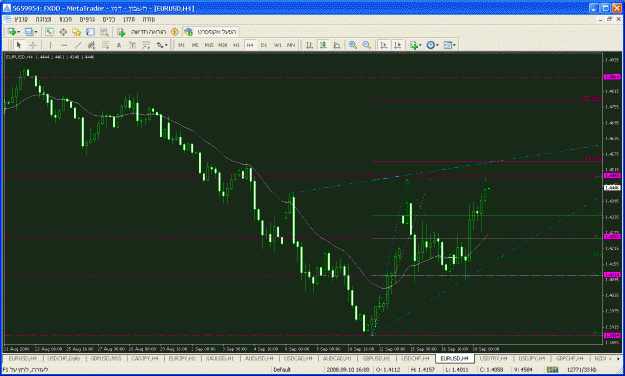
Task: Select the Equidistant Channel tool
Action: pyautogui.click(x=91, y=45)
